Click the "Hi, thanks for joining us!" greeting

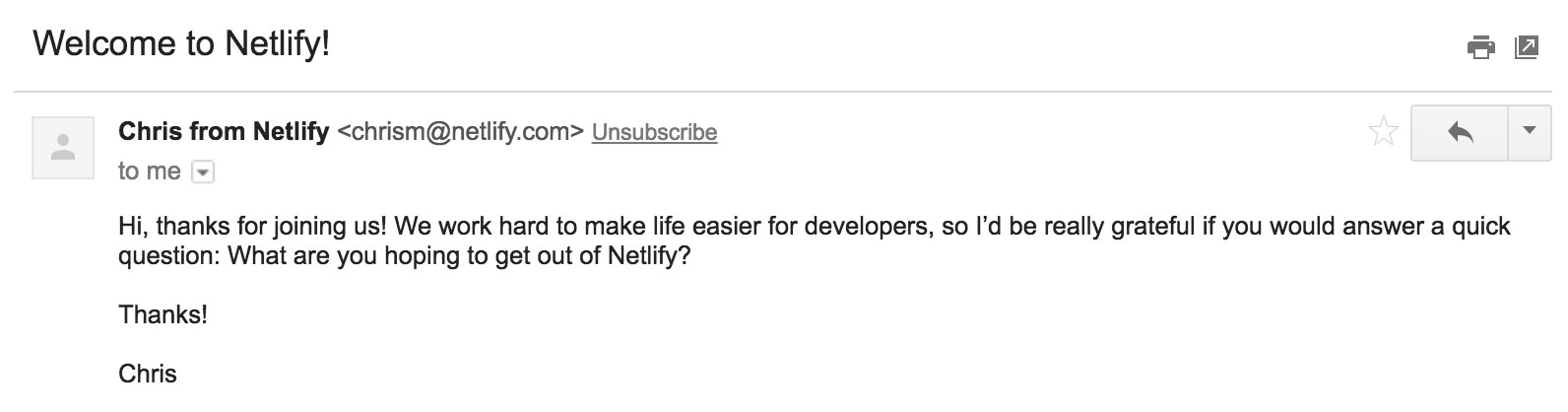252,227
